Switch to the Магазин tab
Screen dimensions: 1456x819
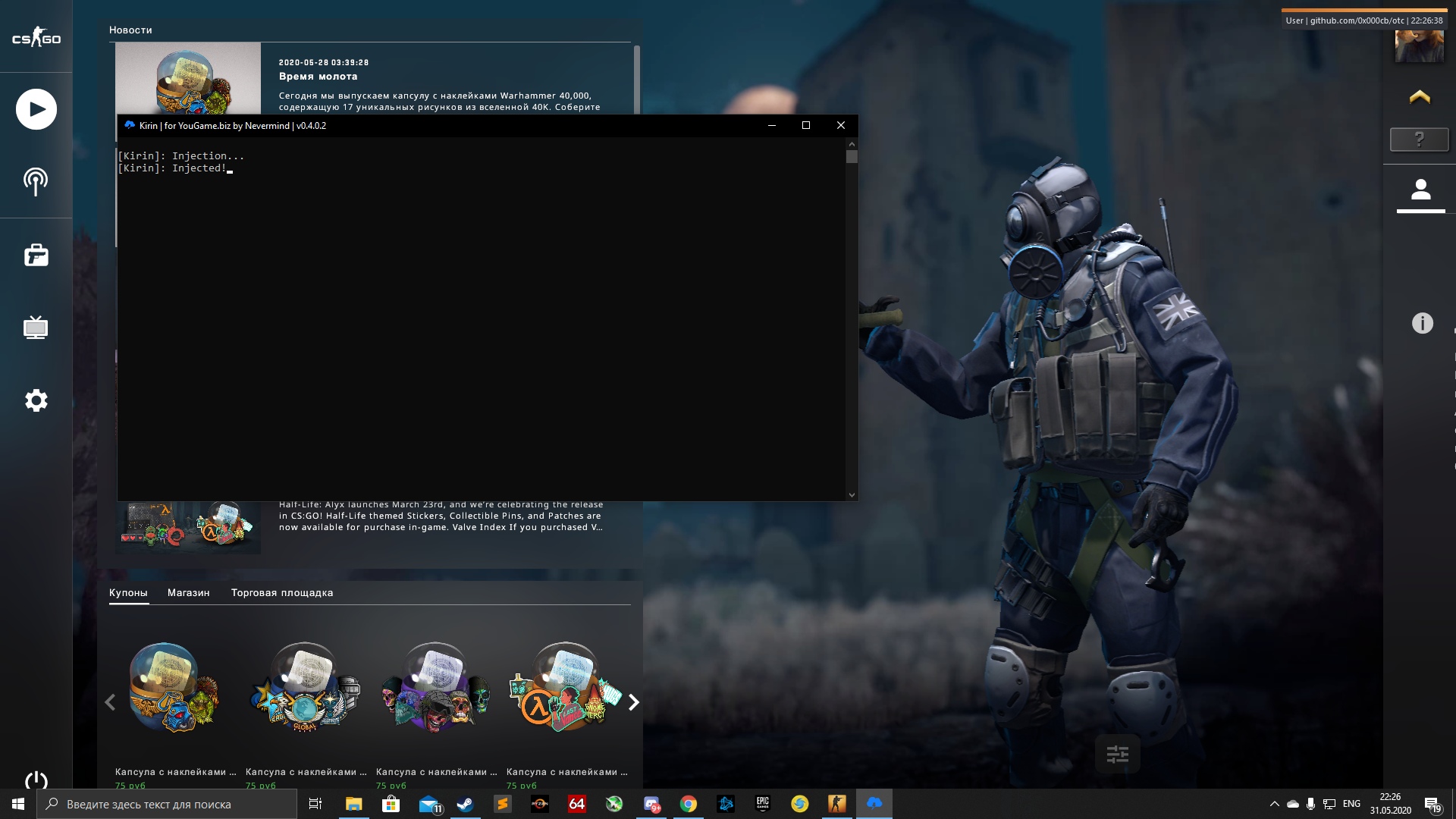(x=189, y=593)
